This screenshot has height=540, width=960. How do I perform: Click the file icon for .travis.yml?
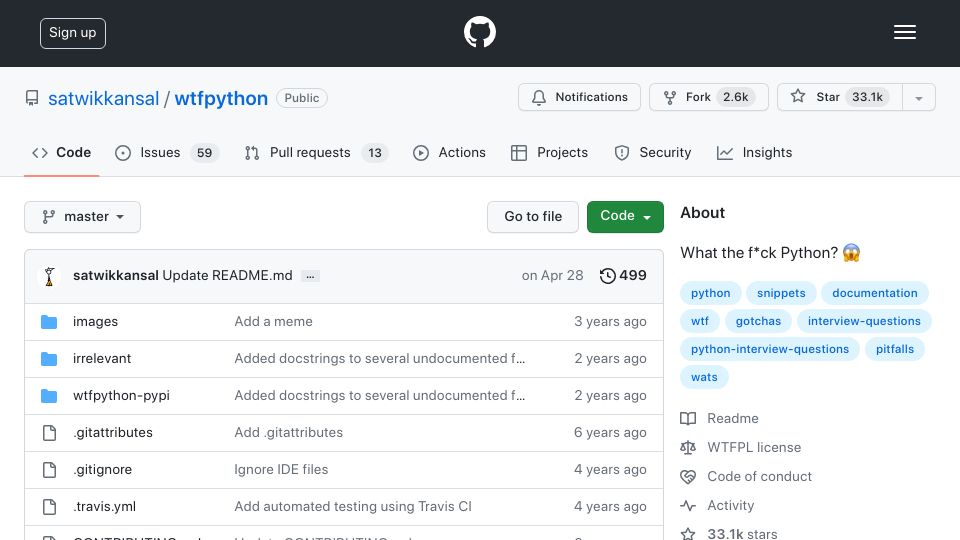coord(50,507)
